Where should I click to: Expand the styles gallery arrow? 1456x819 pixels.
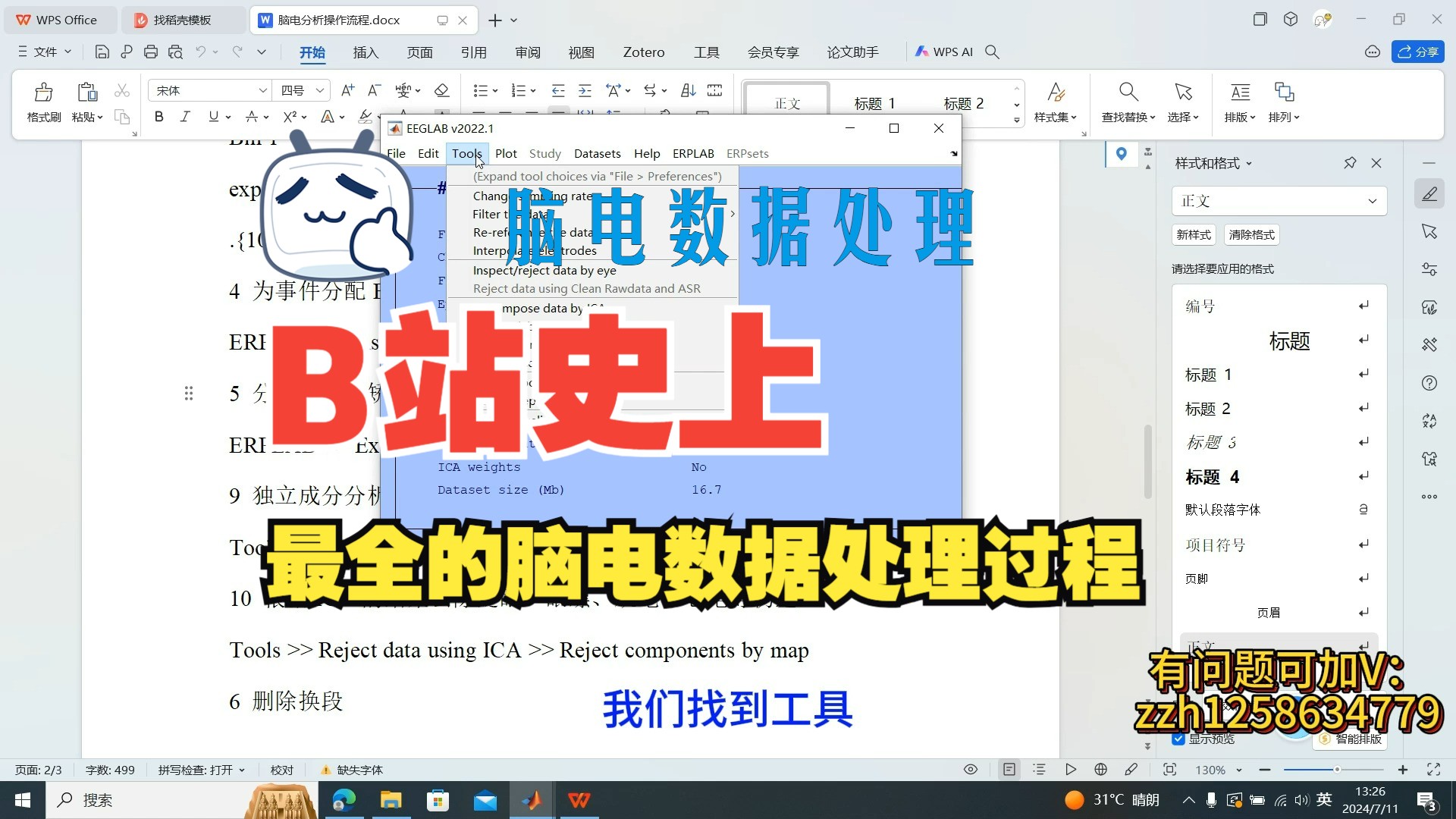(x=1016, y=120)
